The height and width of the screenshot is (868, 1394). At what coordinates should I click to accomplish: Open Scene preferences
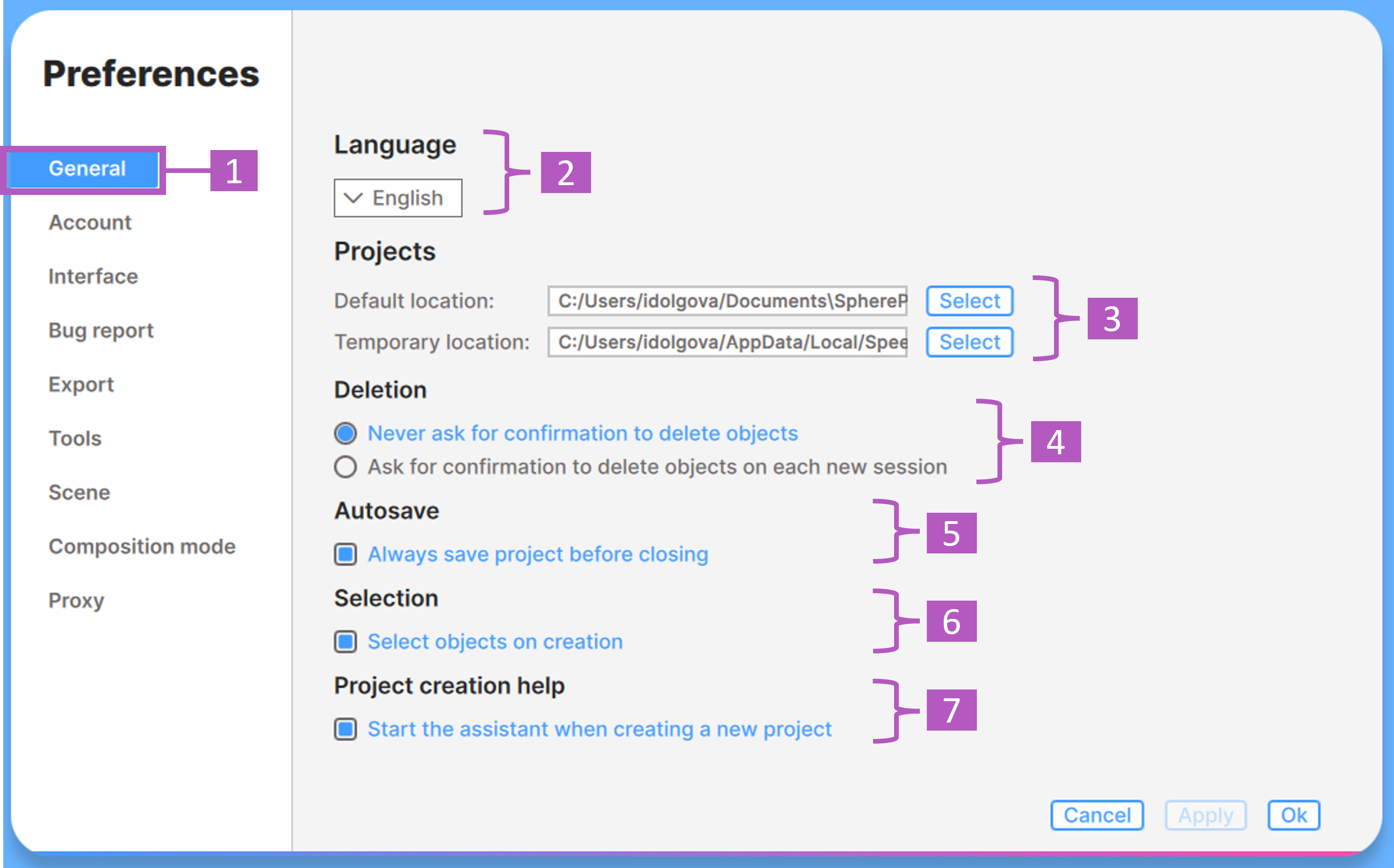79,493
